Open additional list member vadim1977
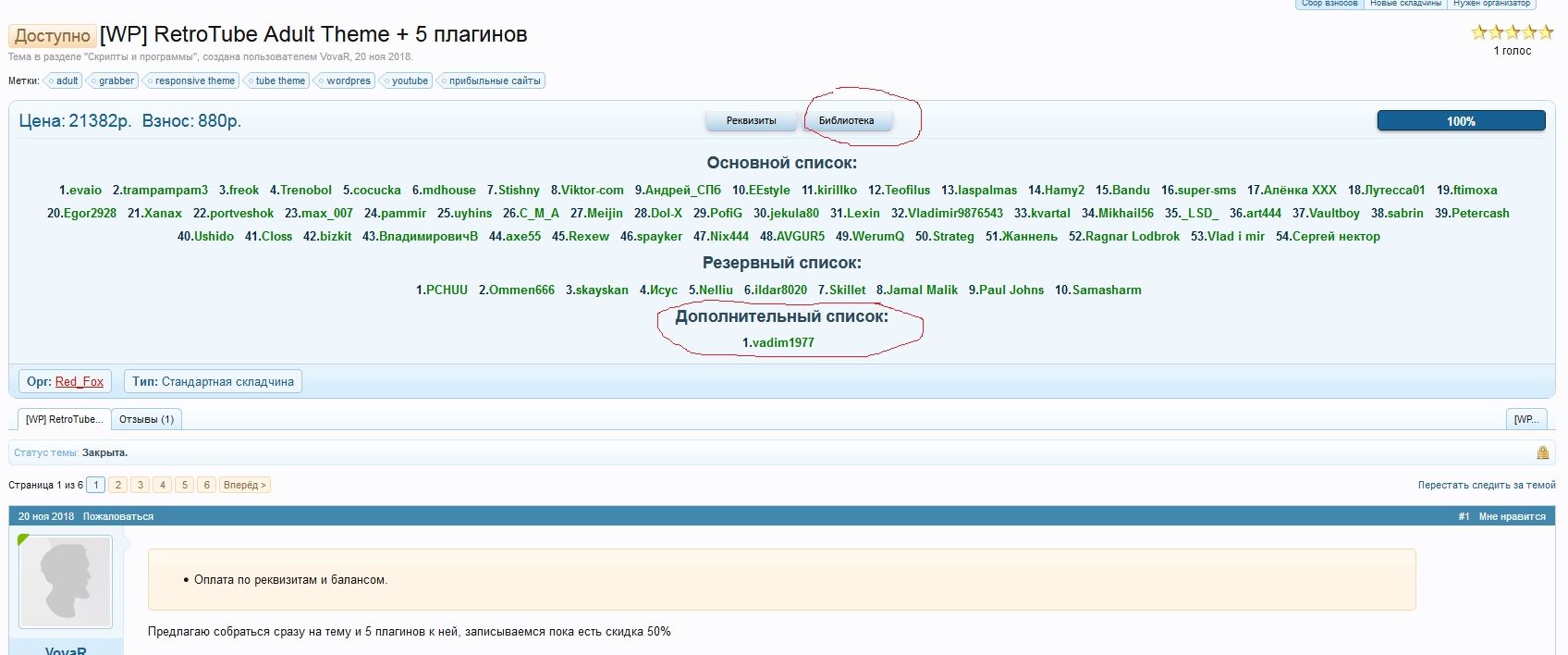The image size is (1568, 655). coord(783,342)
